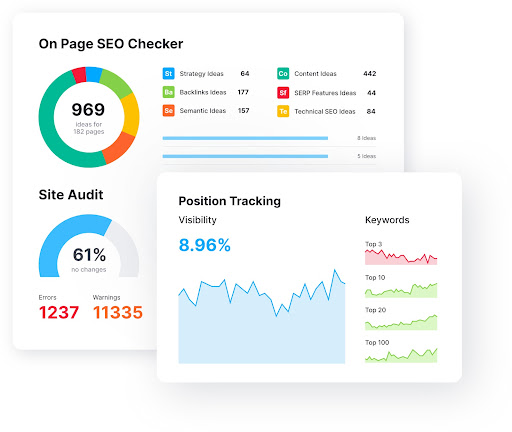This screenshot has width=512, height=432.
Task: Click the Errors count 1237
Action: point(59,313)
